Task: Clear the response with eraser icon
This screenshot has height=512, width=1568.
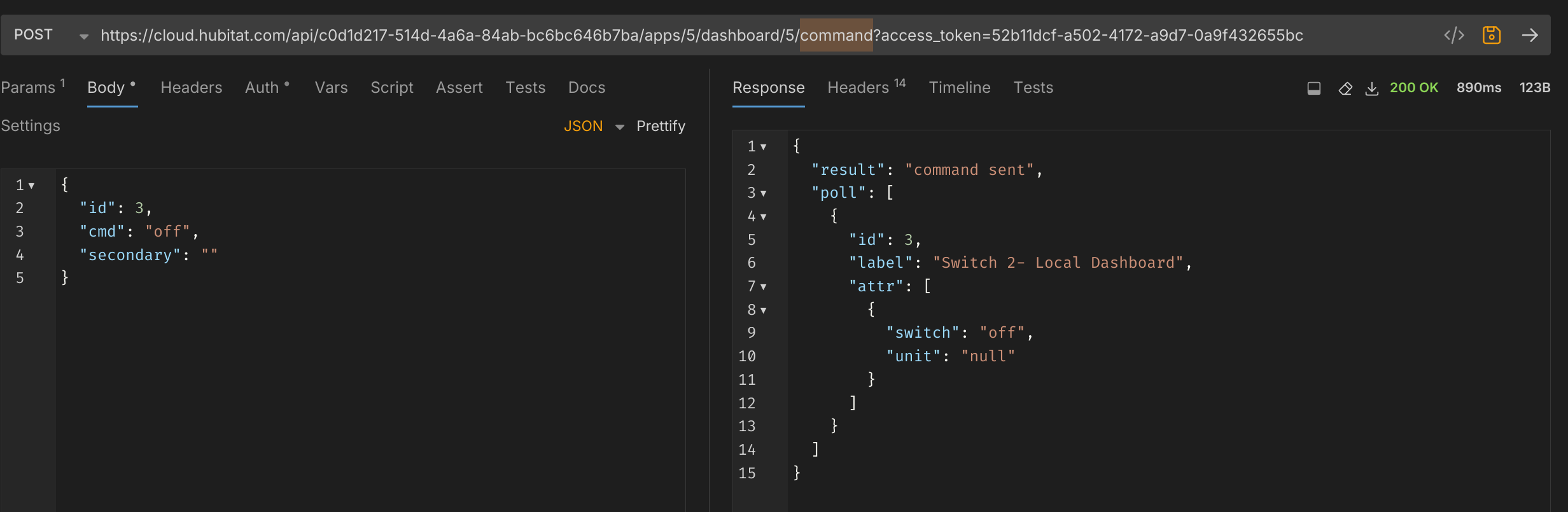Action: point(1345,88)
